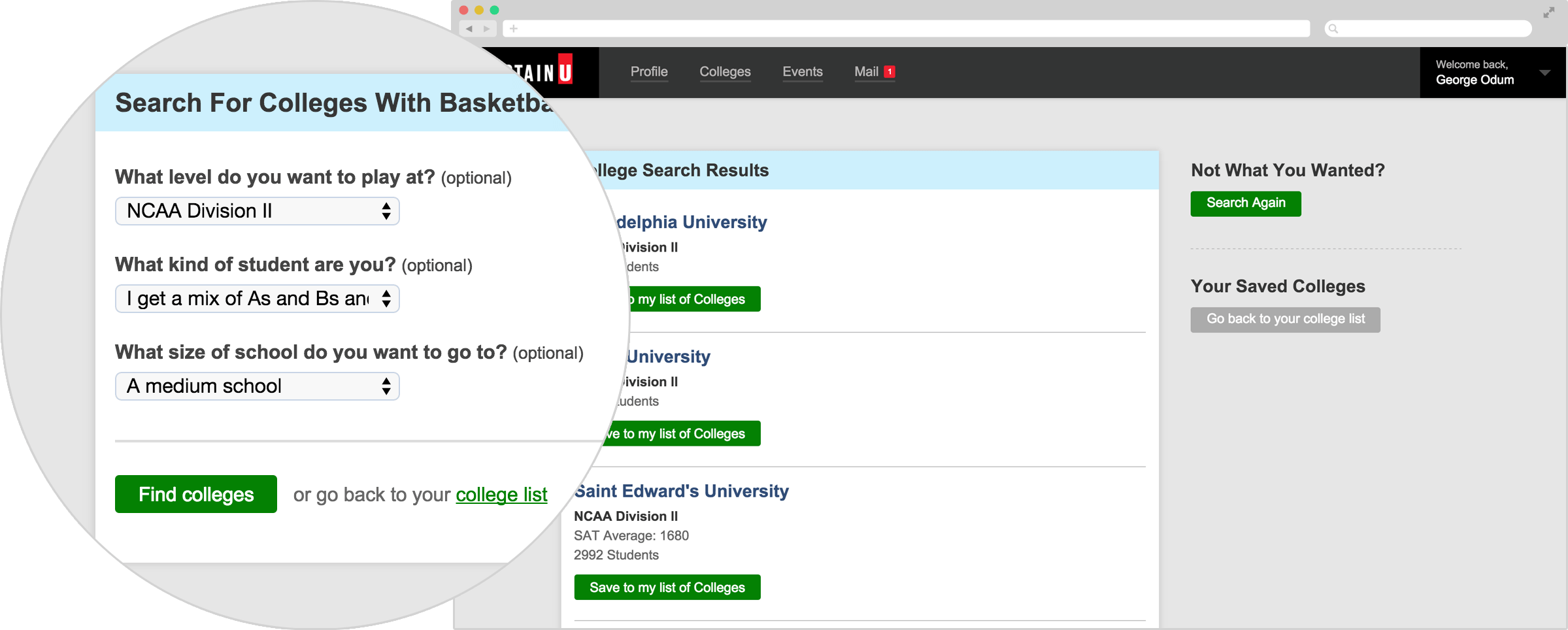
Task: Open the Events navigation item
Action: [x=802, y=72]
